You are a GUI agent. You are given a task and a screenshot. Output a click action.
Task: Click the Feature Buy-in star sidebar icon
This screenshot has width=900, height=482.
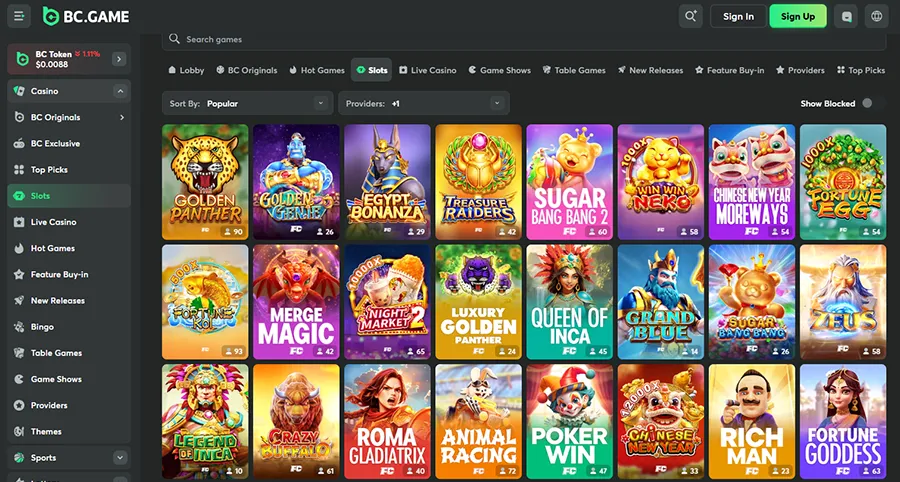click(x=20, y=274)
